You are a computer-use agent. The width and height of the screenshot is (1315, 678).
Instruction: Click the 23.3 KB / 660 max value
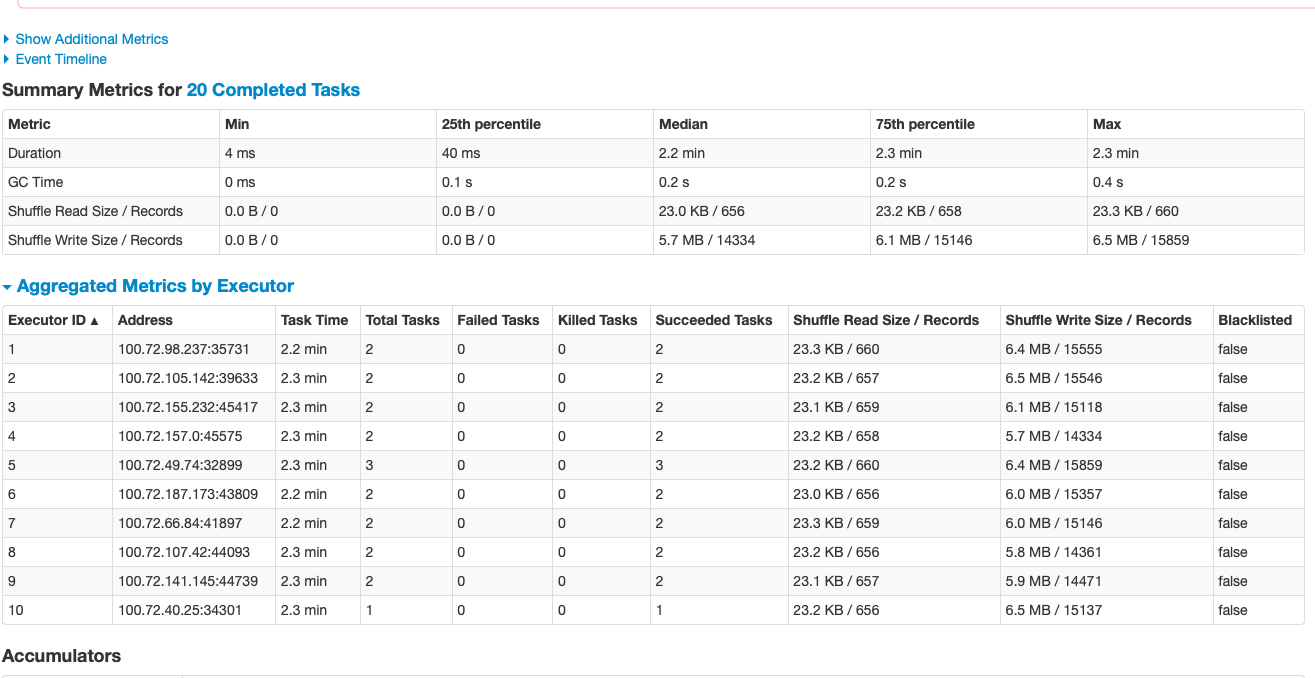pos(1136,211)
